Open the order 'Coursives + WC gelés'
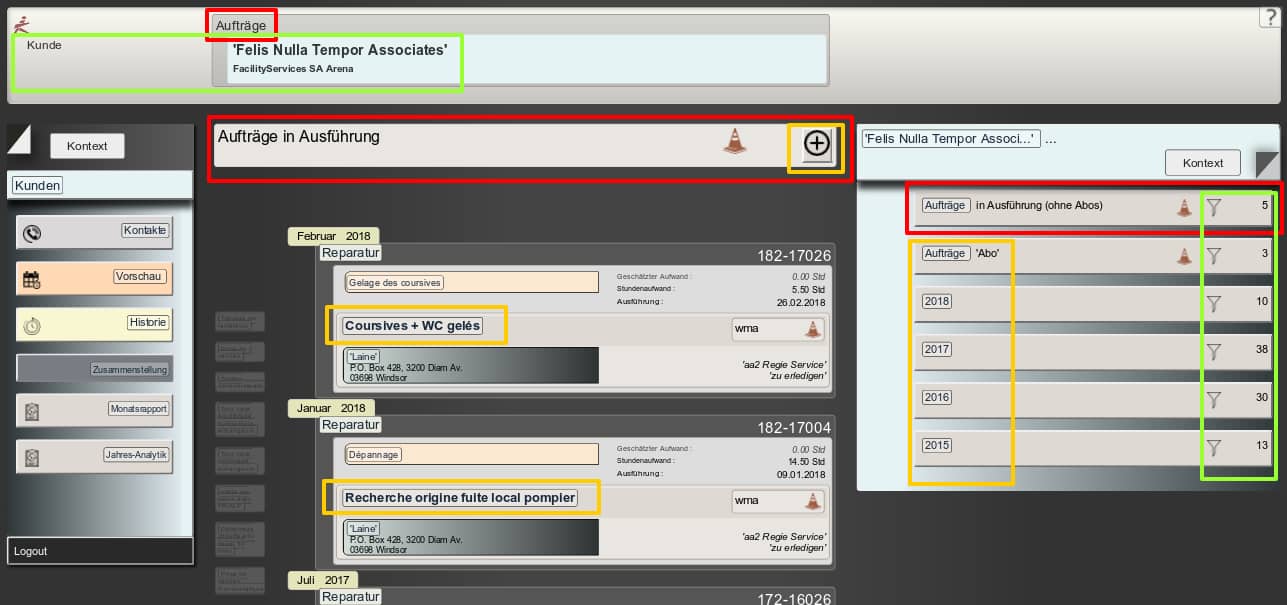 tap(413, 326)
